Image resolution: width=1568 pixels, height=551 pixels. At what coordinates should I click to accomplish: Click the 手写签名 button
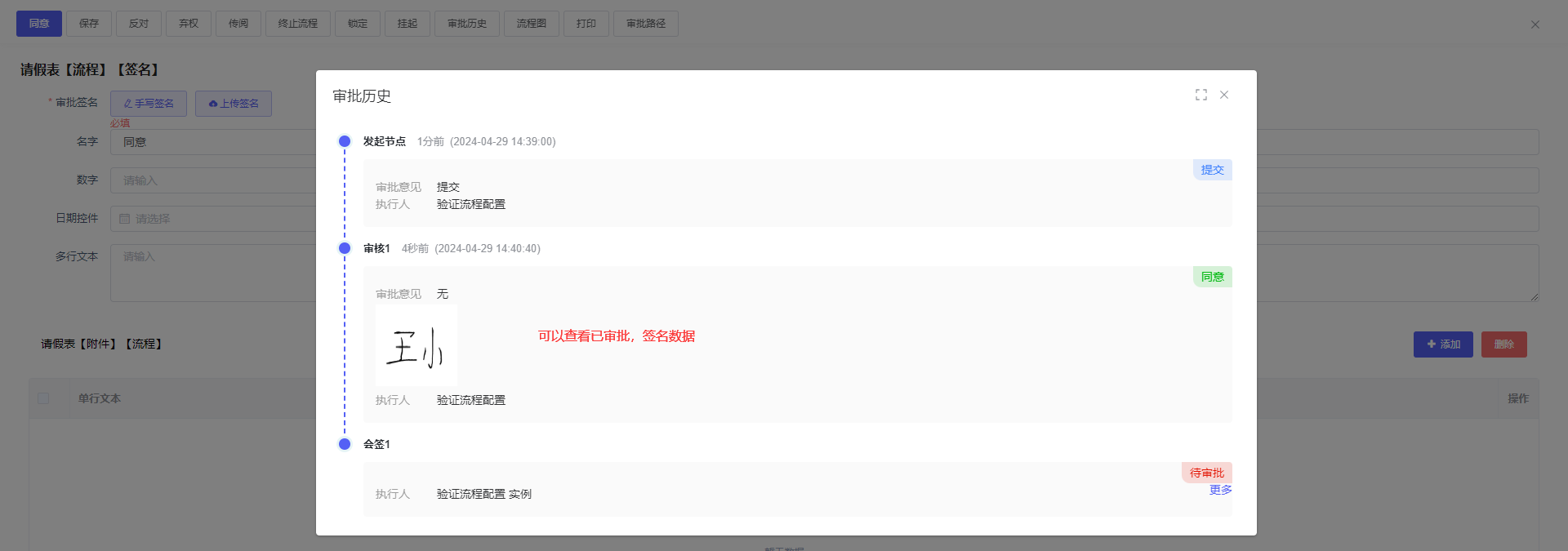click(149, 104)
